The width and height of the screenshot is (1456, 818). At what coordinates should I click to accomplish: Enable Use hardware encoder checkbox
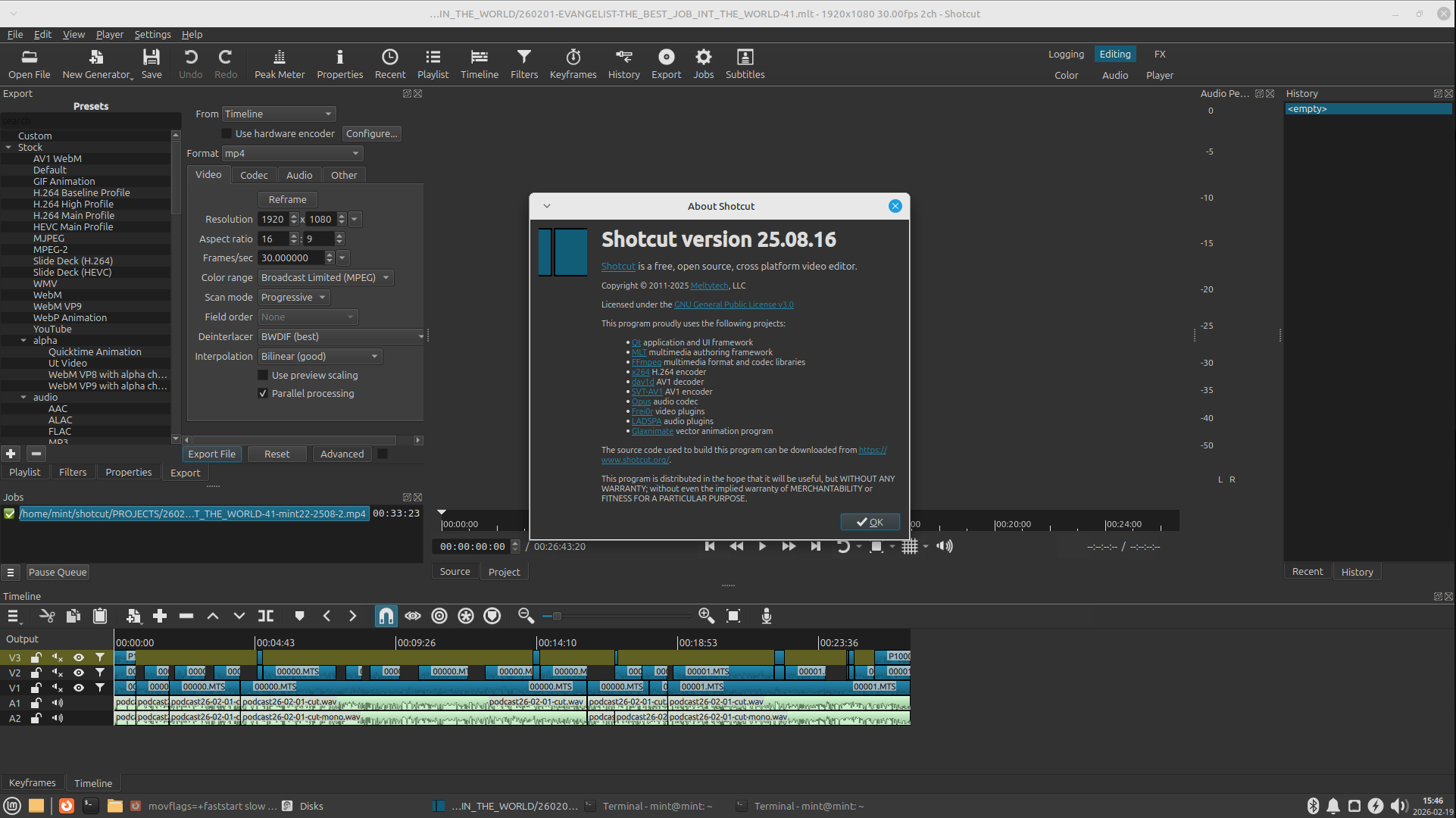coord(227,133)
